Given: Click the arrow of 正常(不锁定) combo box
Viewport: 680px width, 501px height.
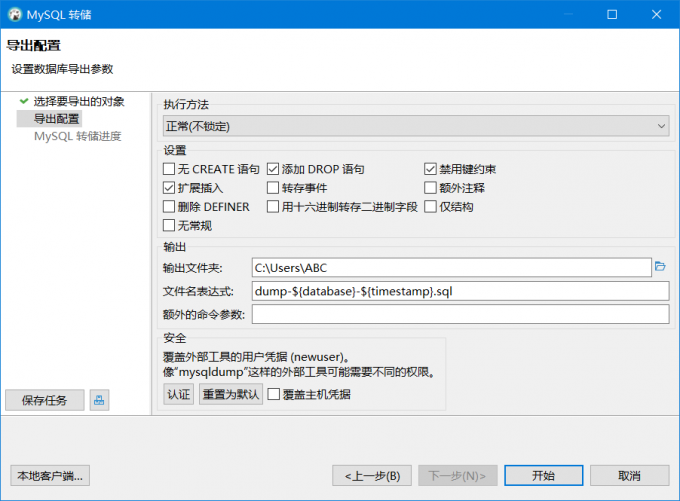Looking at the screenshot, I should click(x=661, y=126).
